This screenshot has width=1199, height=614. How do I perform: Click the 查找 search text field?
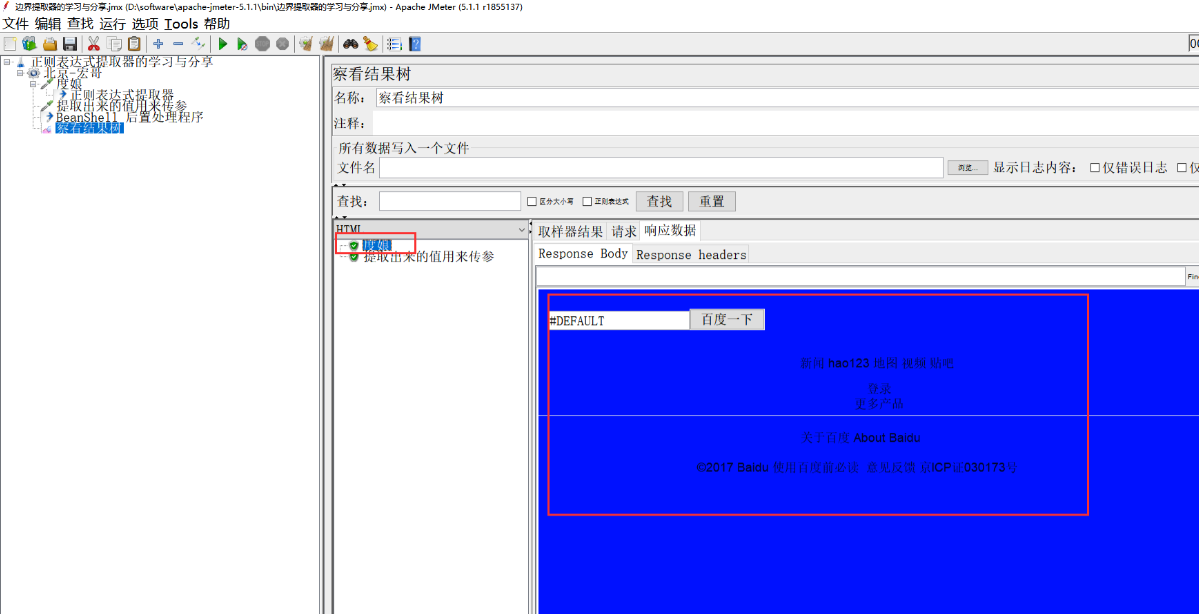click(450, 201)
